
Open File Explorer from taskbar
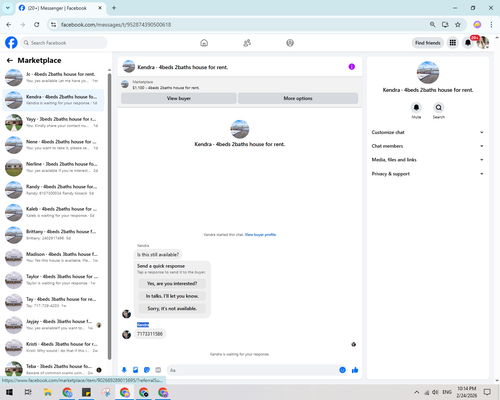pyautogui.click(x=48, y=392)
